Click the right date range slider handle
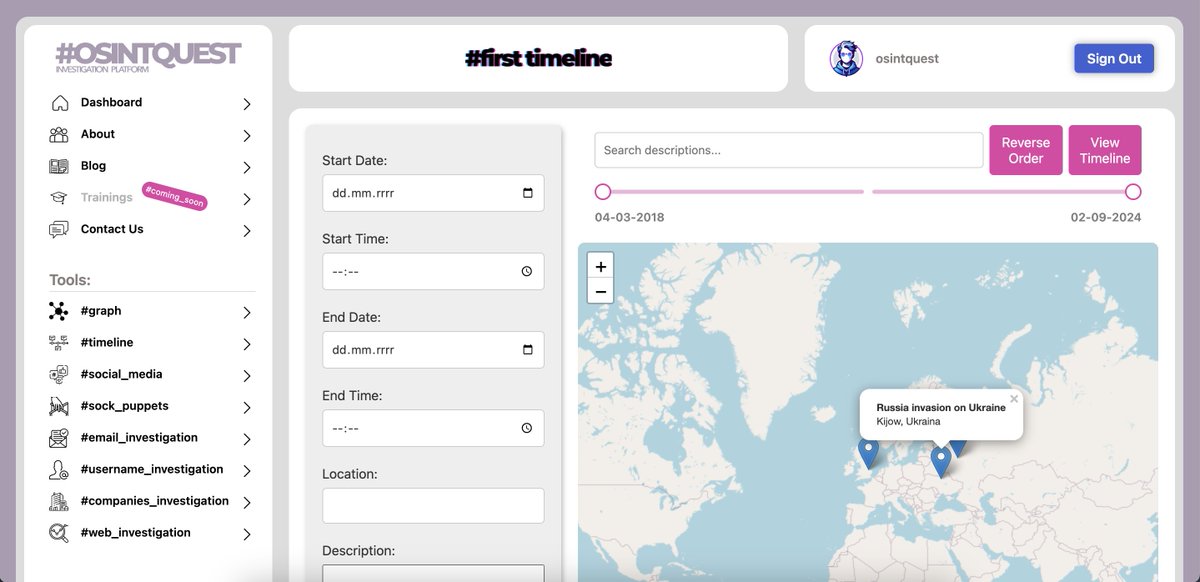This screenshot has height=582, width=1200. point(1133,191)
